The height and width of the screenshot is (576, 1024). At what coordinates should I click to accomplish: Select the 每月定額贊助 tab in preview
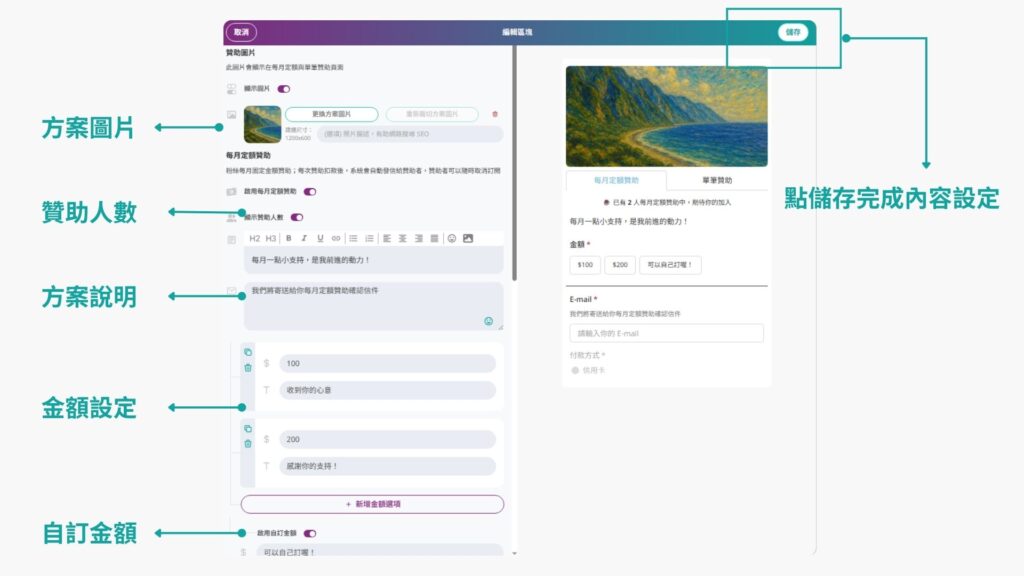pos(617,181)
